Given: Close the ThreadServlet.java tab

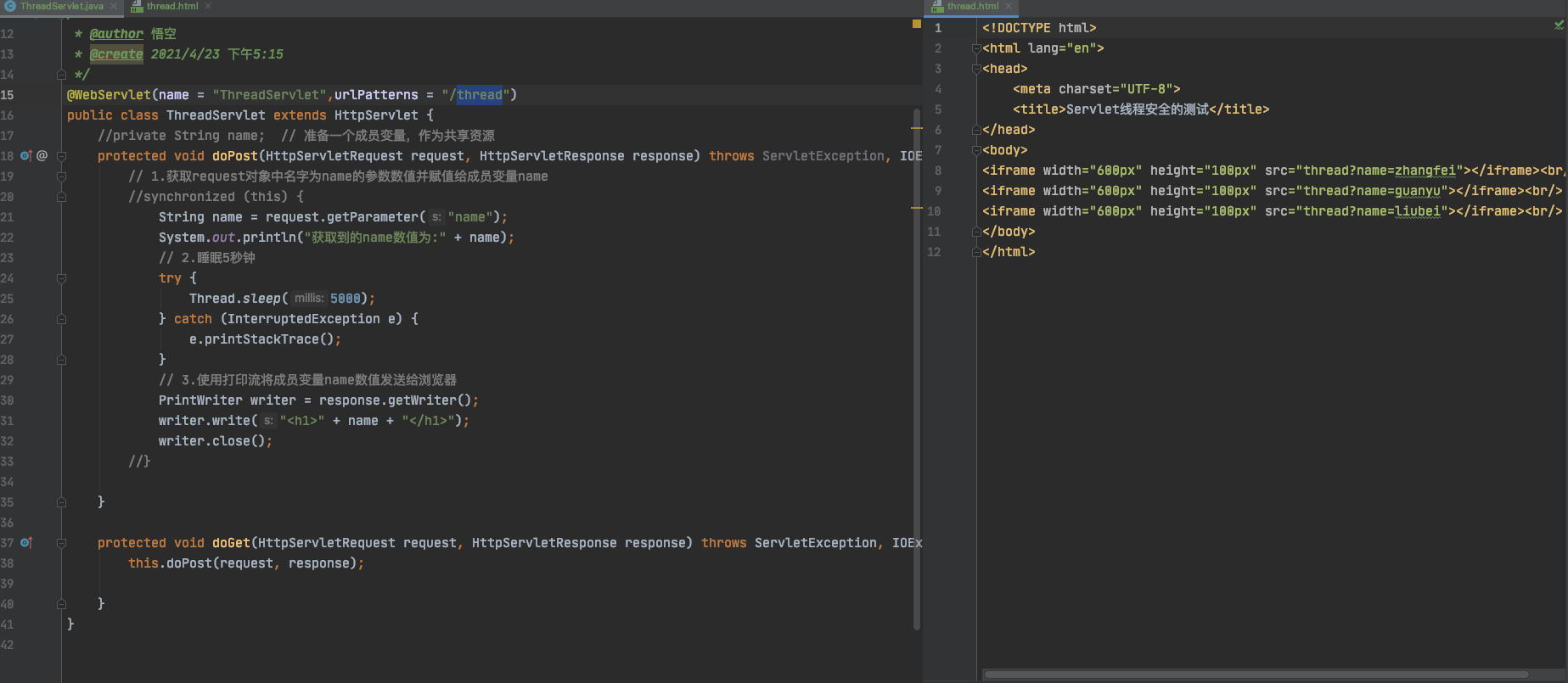Looking at the screenshot, I should 114,6.
